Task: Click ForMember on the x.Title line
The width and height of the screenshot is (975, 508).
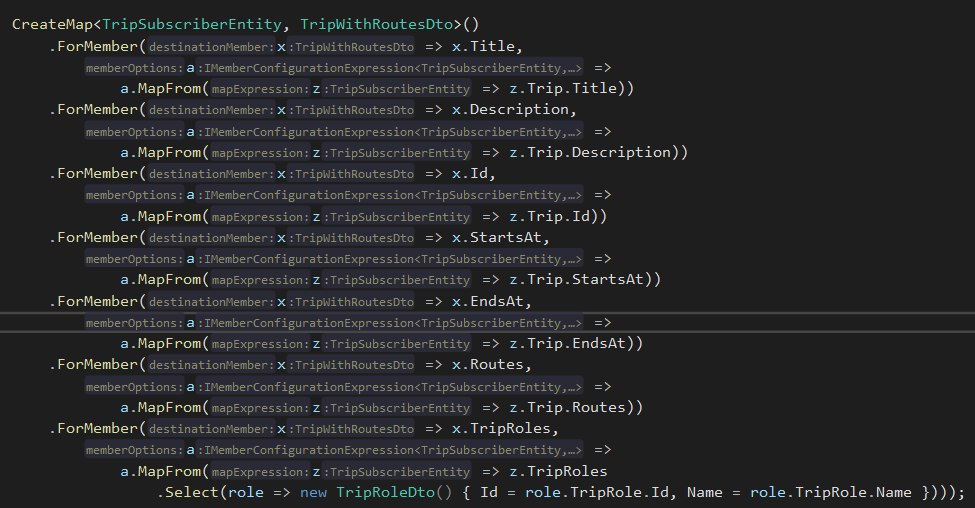Action: point(98,46)
